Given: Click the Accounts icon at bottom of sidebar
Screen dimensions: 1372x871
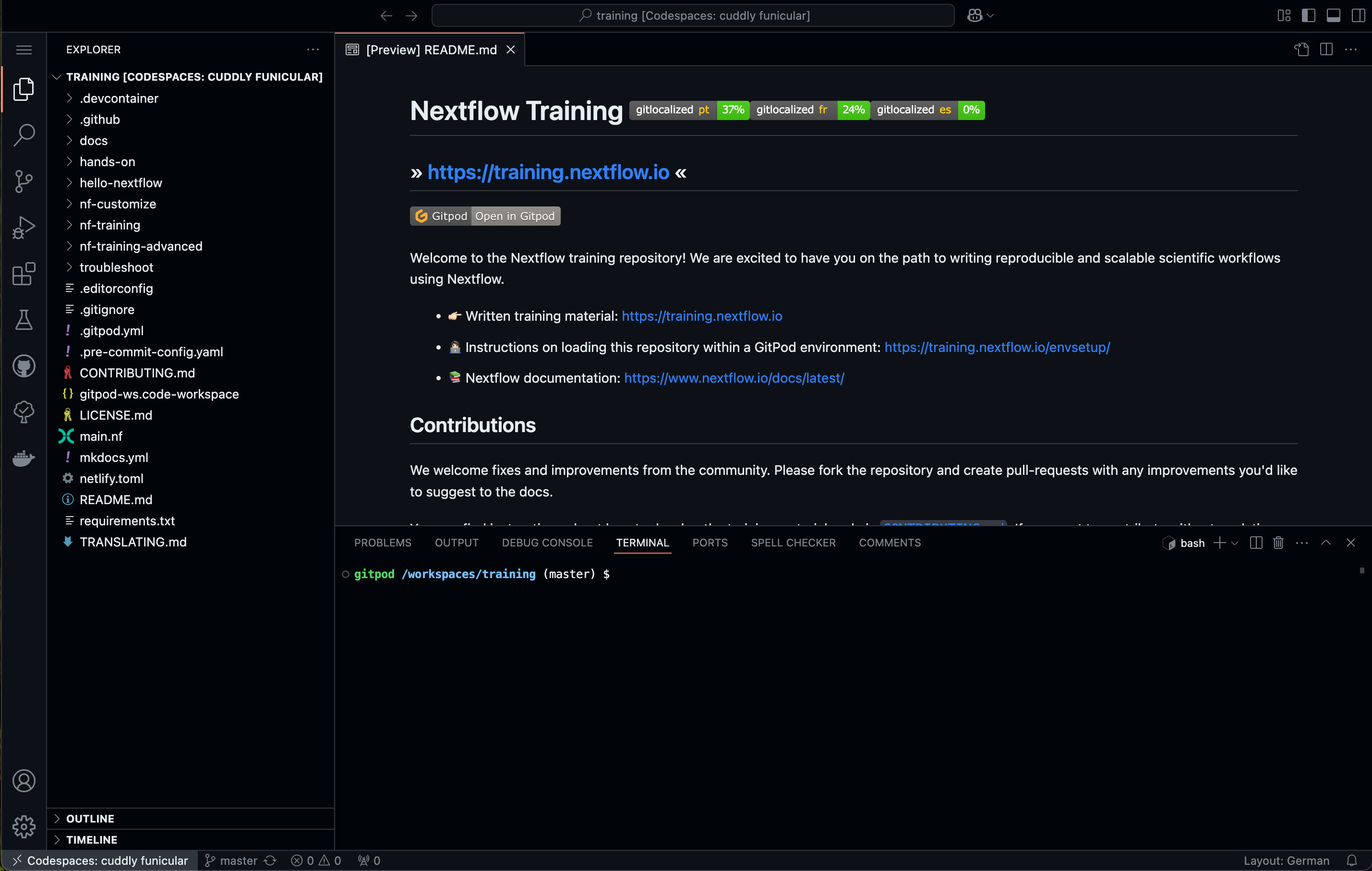Looking at the screenshot, I should click(x=24, y=781).
